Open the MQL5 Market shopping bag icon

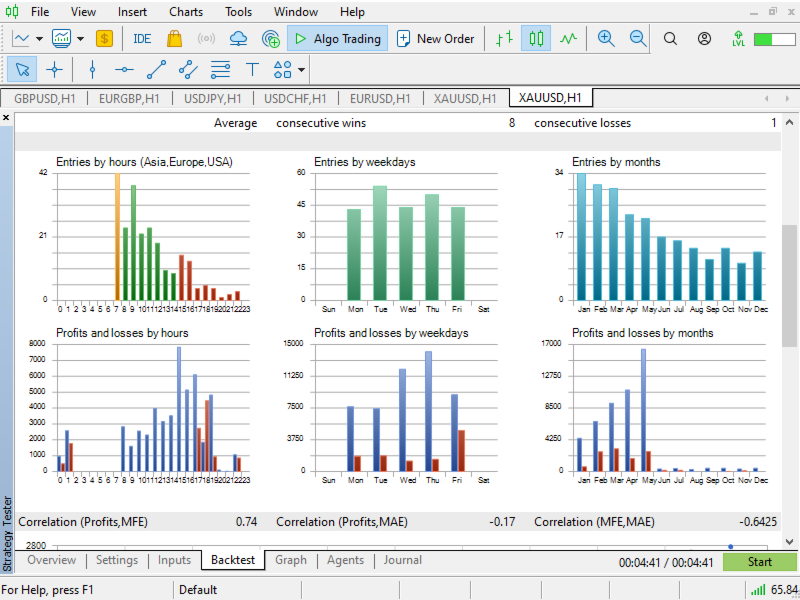[x=174, y=39]
